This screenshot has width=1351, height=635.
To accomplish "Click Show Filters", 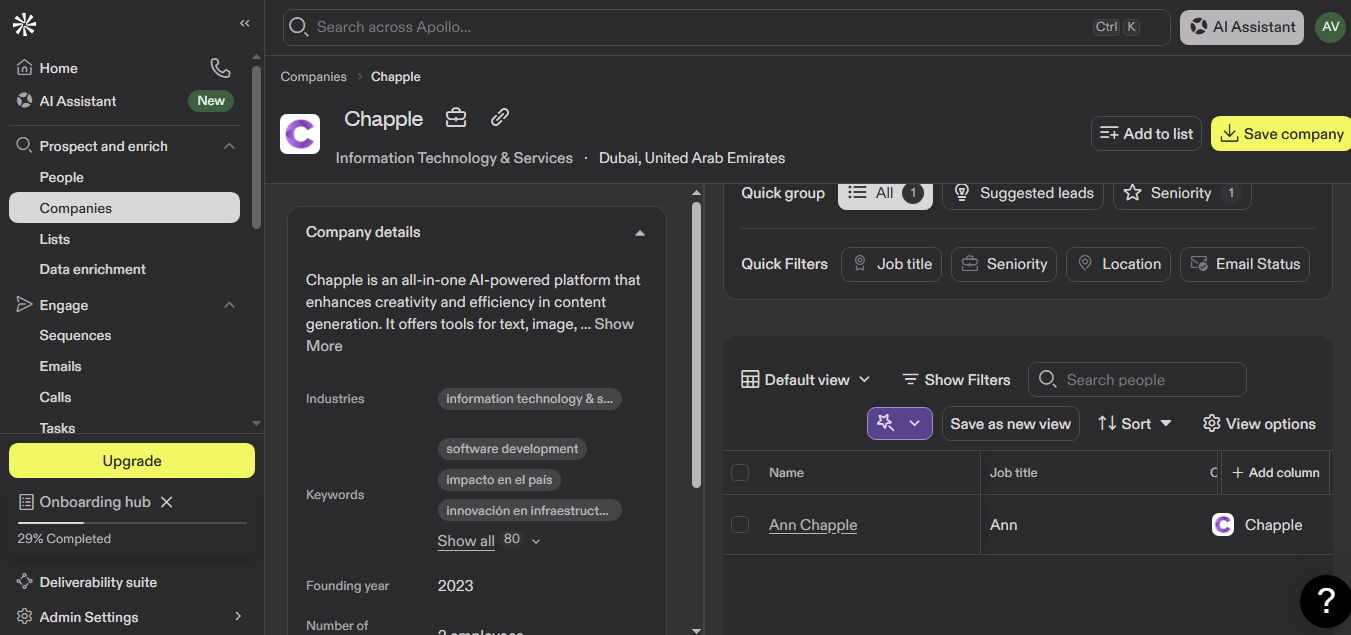I will coord(956,380).
